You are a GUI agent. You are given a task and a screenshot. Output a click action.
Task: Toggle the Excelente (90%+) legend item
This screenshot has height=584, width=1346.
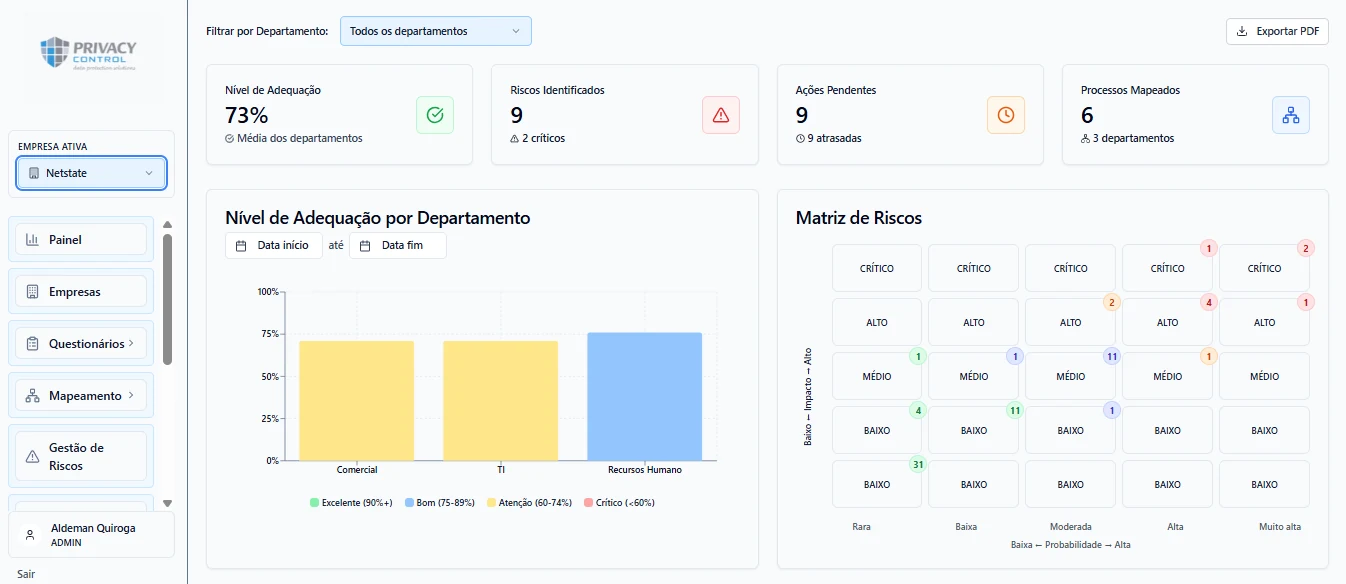tap(351, 502)
